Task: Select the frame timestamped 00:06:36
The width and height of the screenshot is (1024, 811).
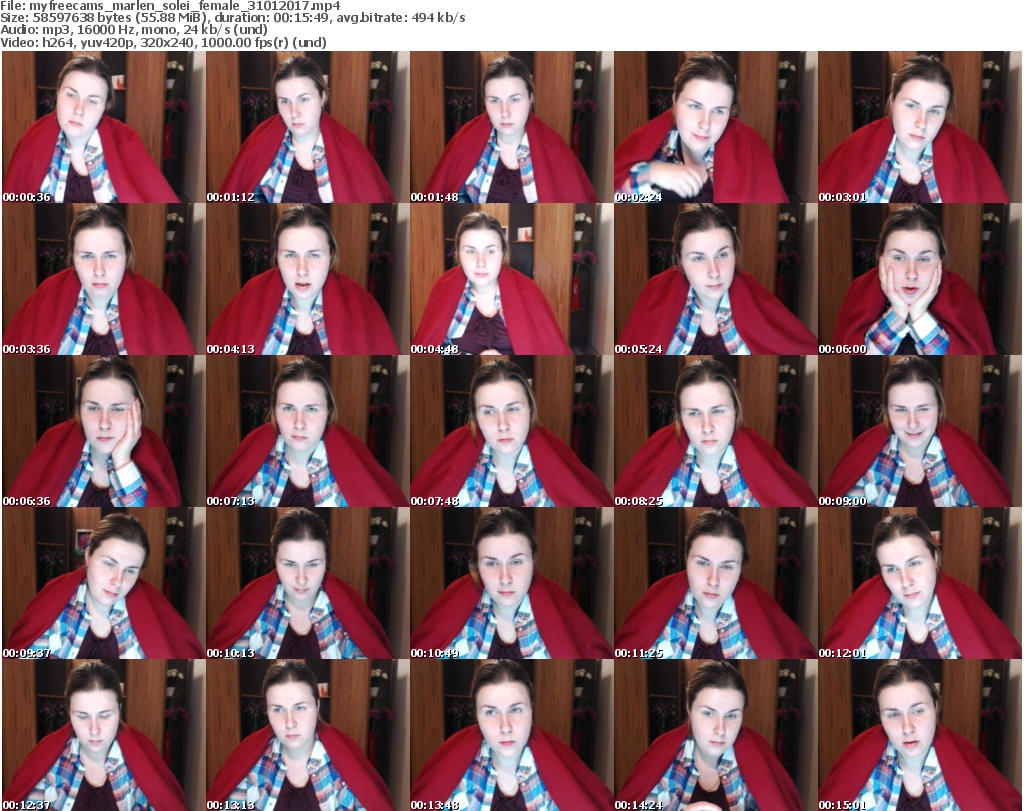Action: pos(103,432)
